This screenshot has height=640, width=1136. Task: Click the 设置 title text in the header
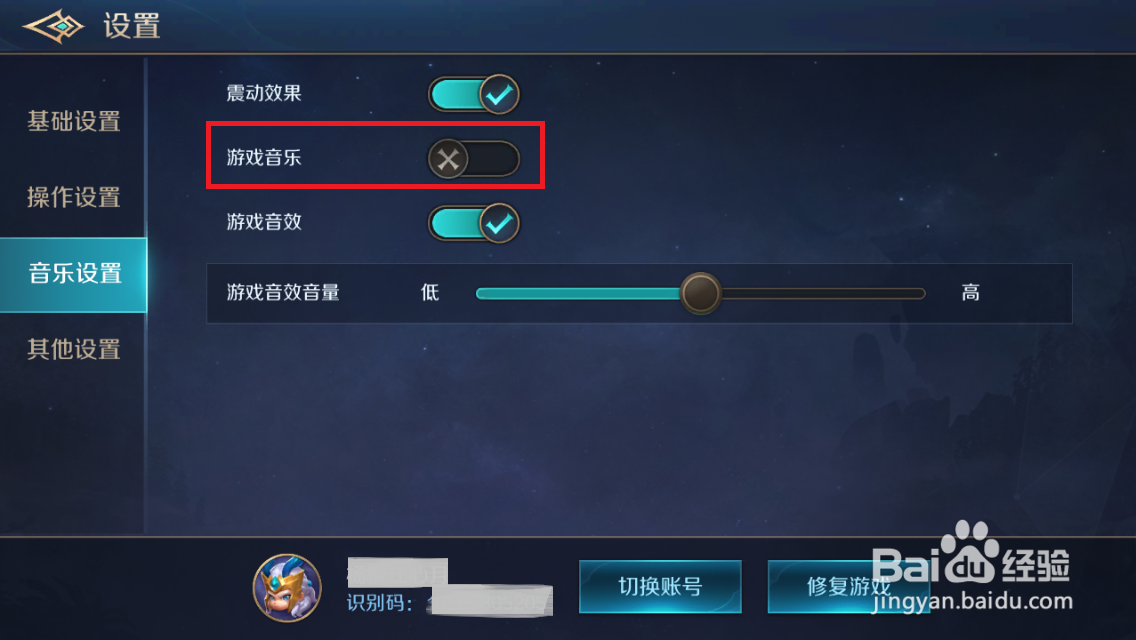click(x=131, y=26)
